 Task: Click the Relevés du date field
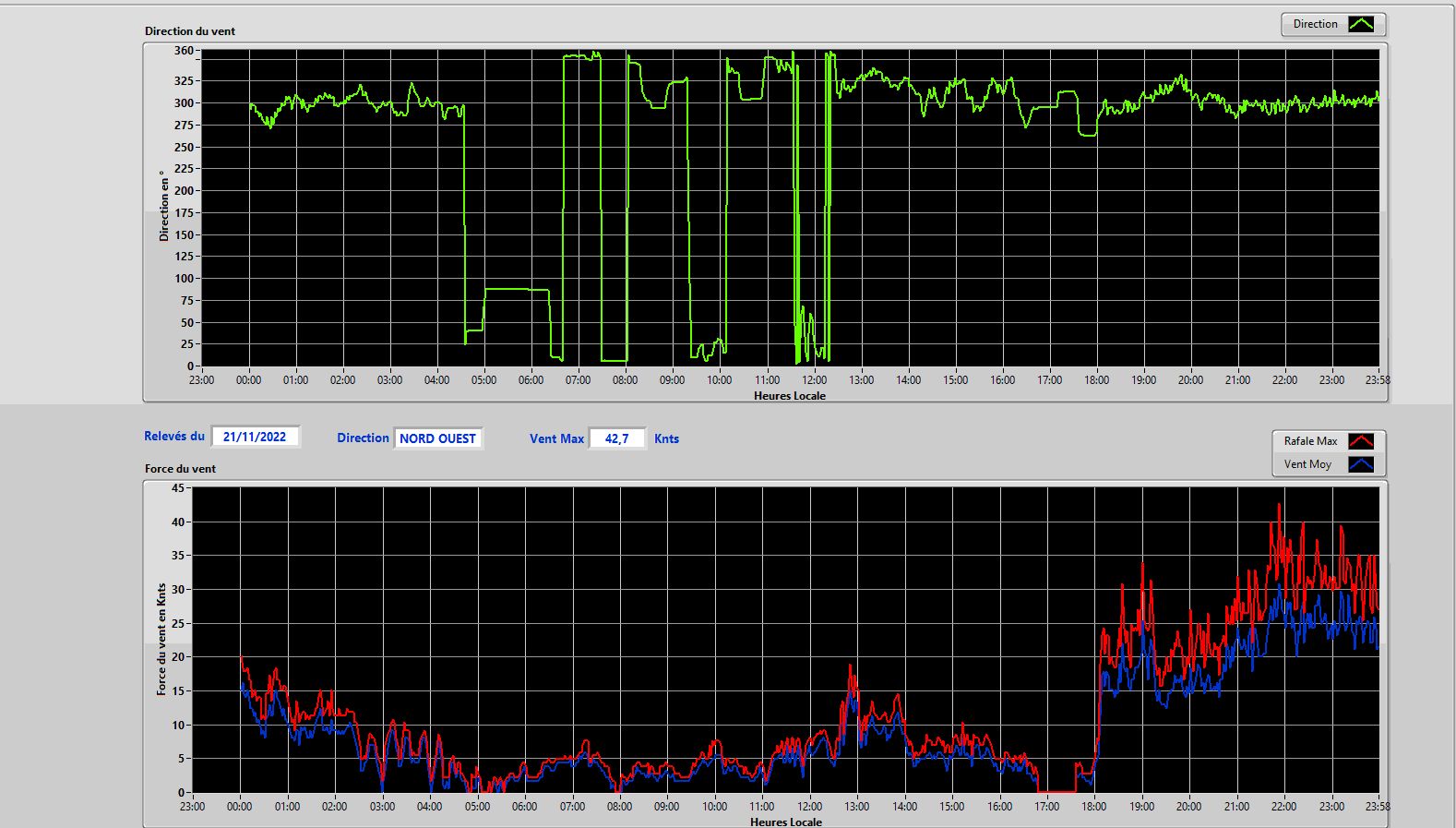click(x=255, y=437)
